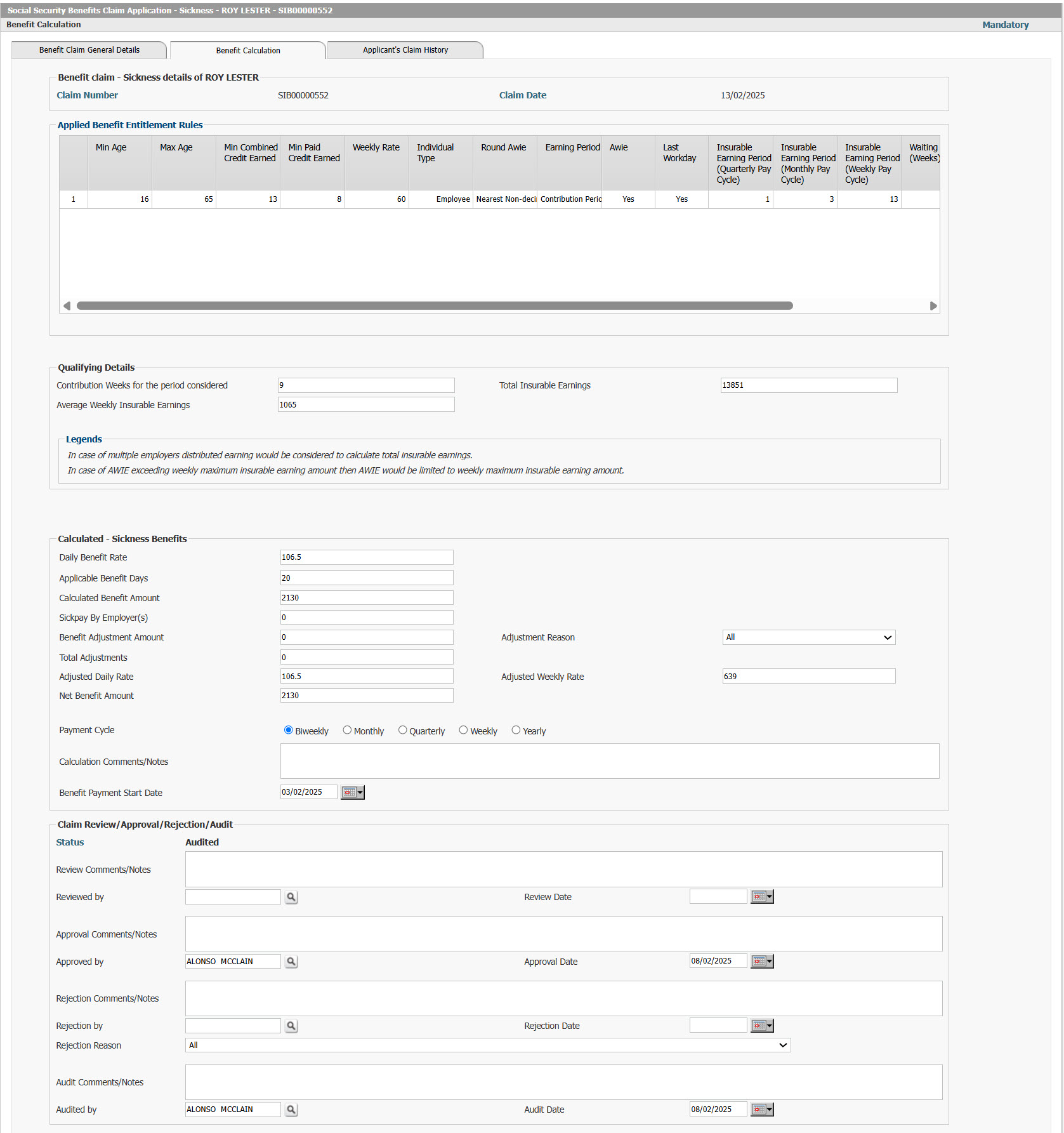This screenshot has width=1064, height=1133.
Task: Click the Sickpay By Employer(s) field
Action: pos(367,618)
